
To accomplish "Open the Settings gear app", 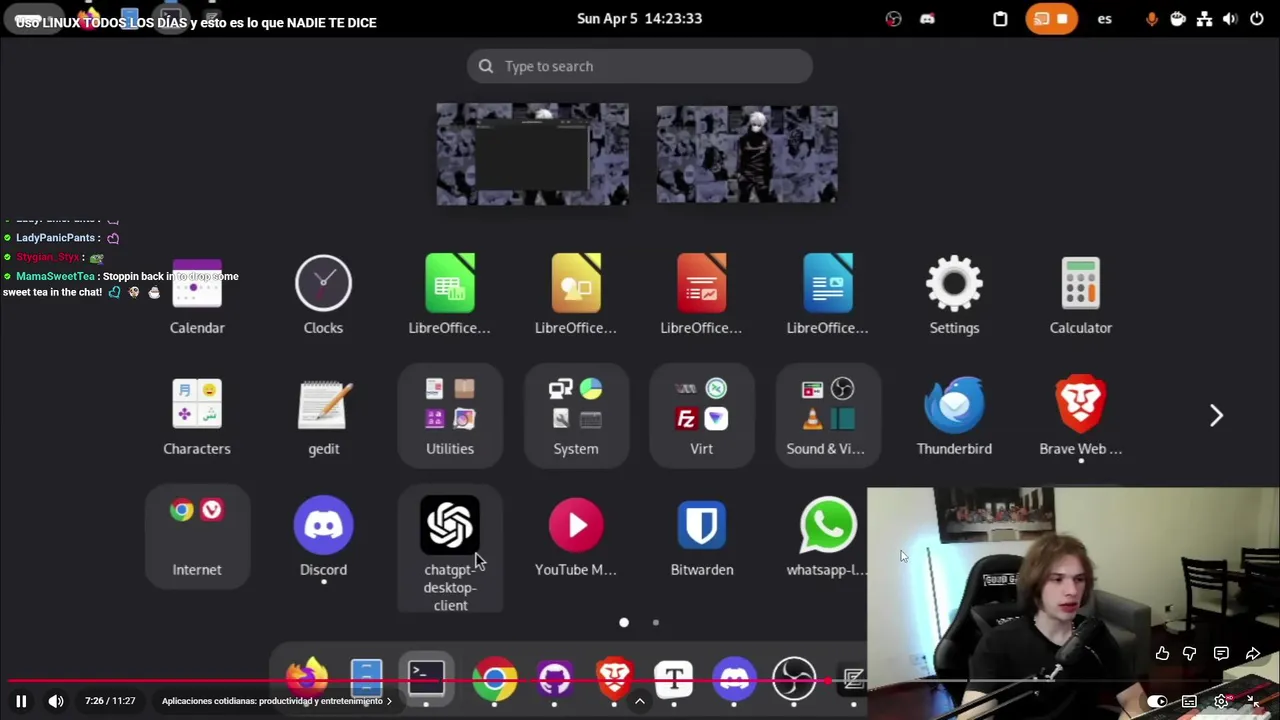I will pos(954,295).
